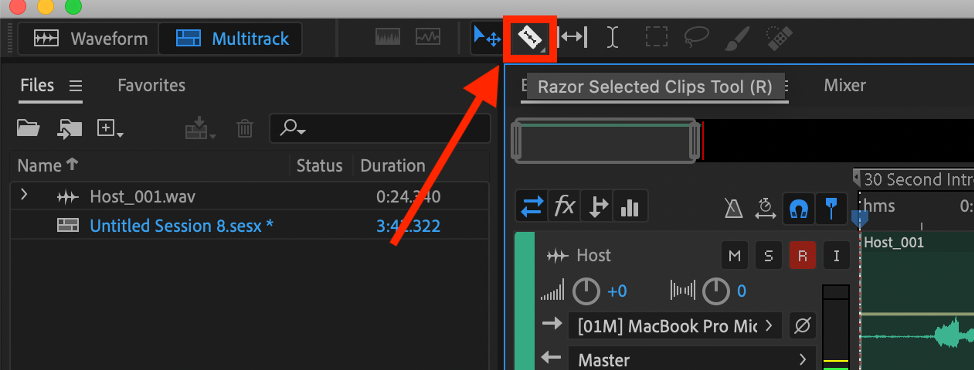This screenshot has width=974, height=370.
Task: Expand the Host_001.wav file row
Action: click(x=24, y=195)
